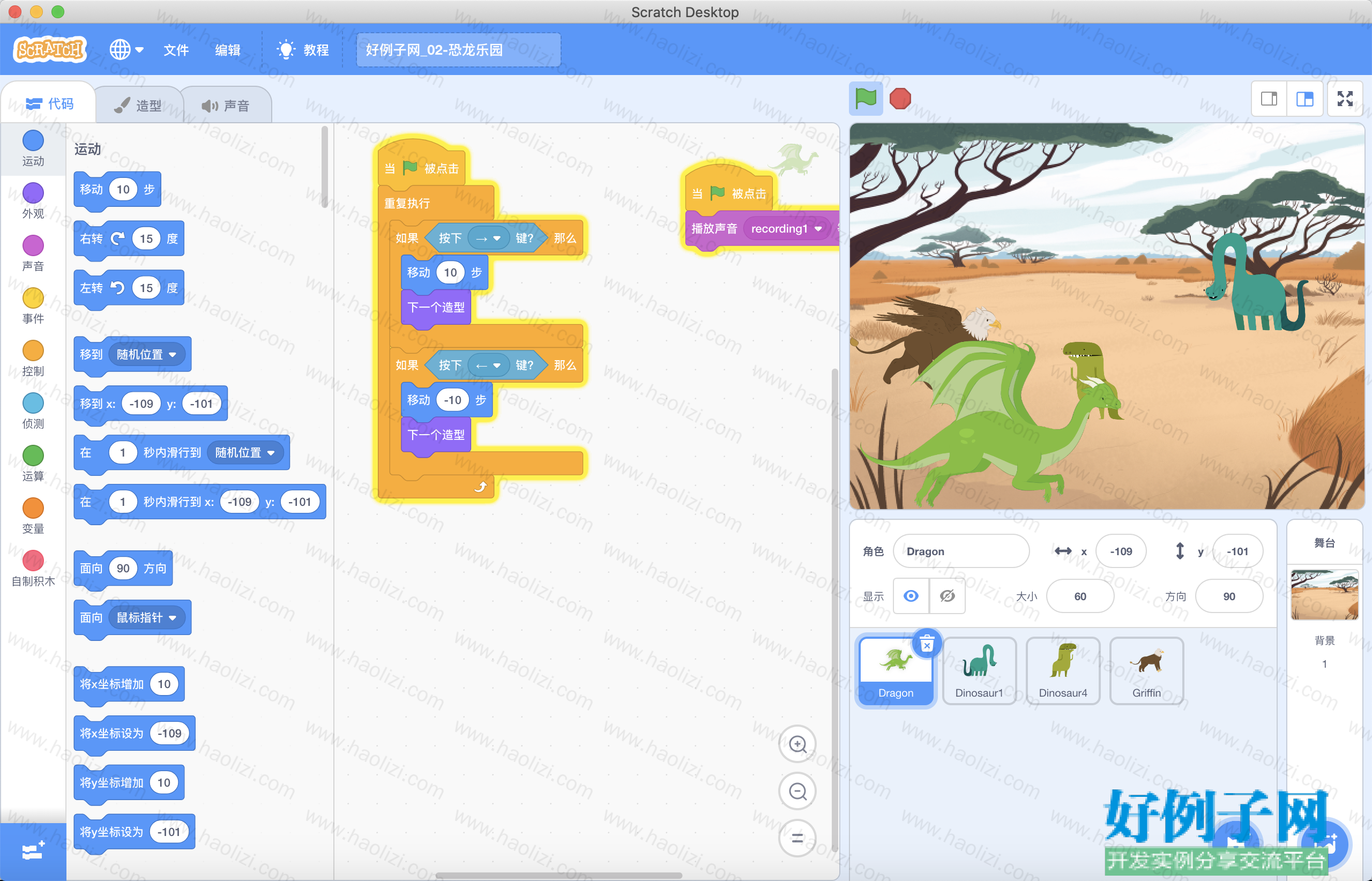Select the 自制积木 block category
1372x881 pixels.
33,569
